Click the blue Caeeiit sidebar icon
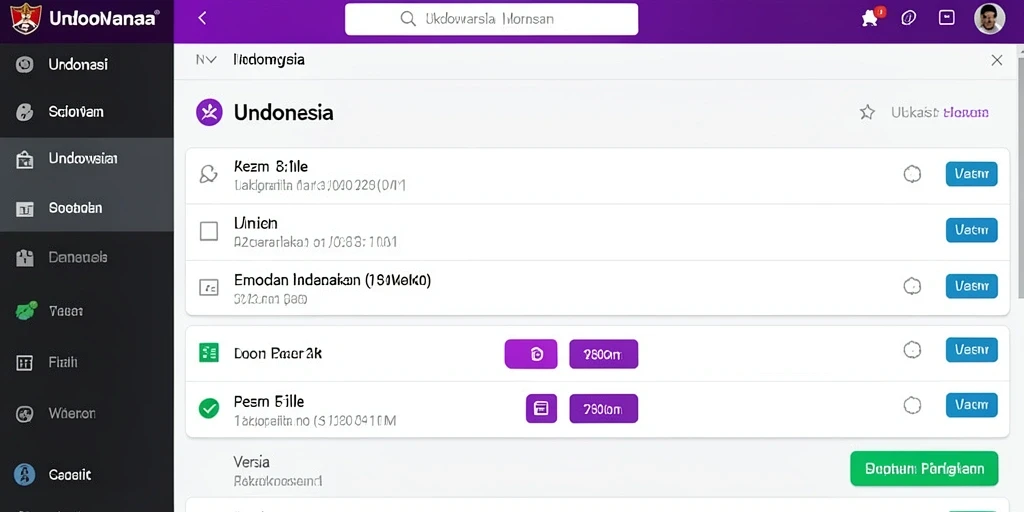1024x512 pixels. pos(24,475)
